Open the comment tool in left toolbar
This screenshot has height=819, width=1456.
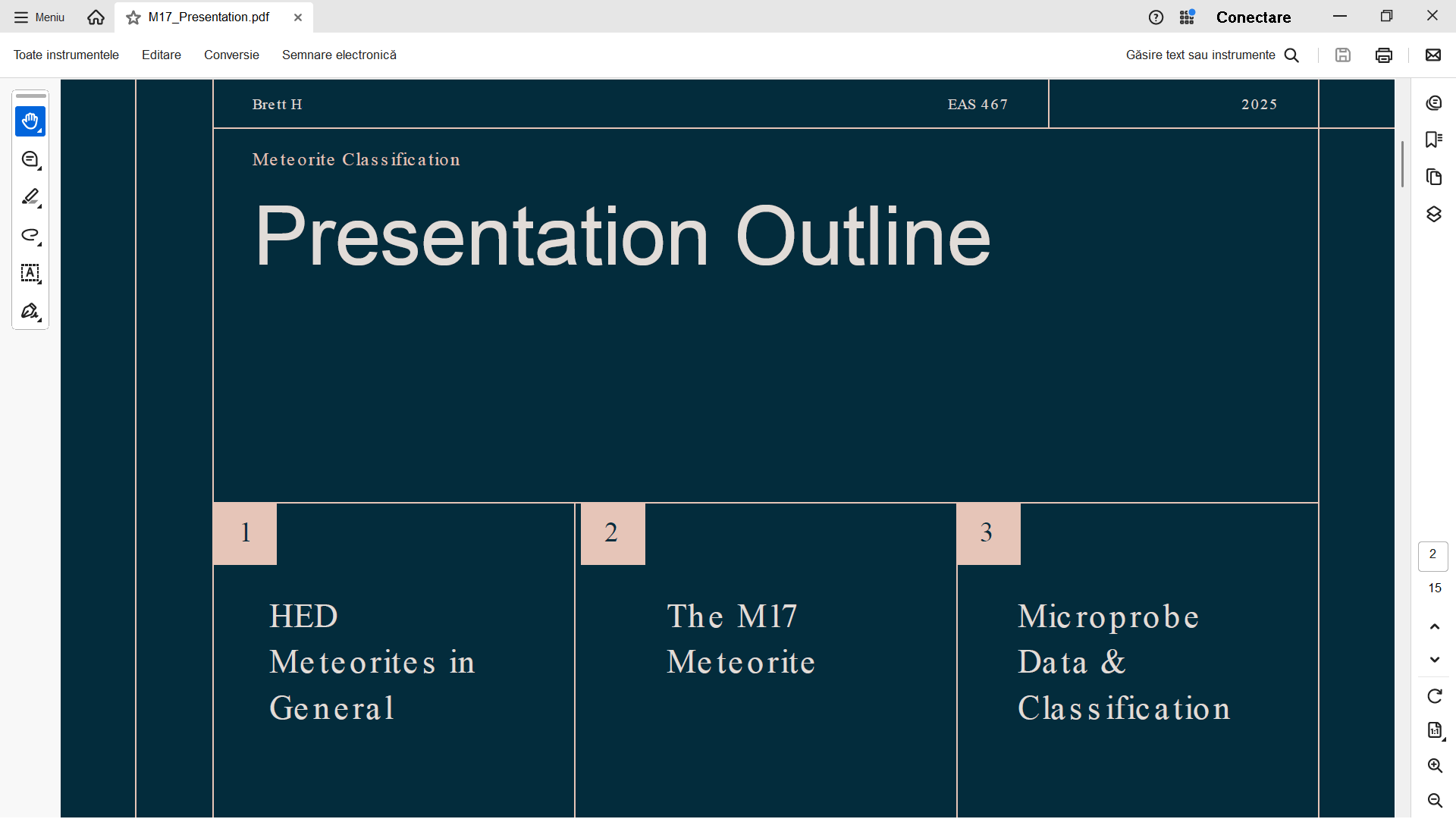pyautogui.click(x=30, y=159)
